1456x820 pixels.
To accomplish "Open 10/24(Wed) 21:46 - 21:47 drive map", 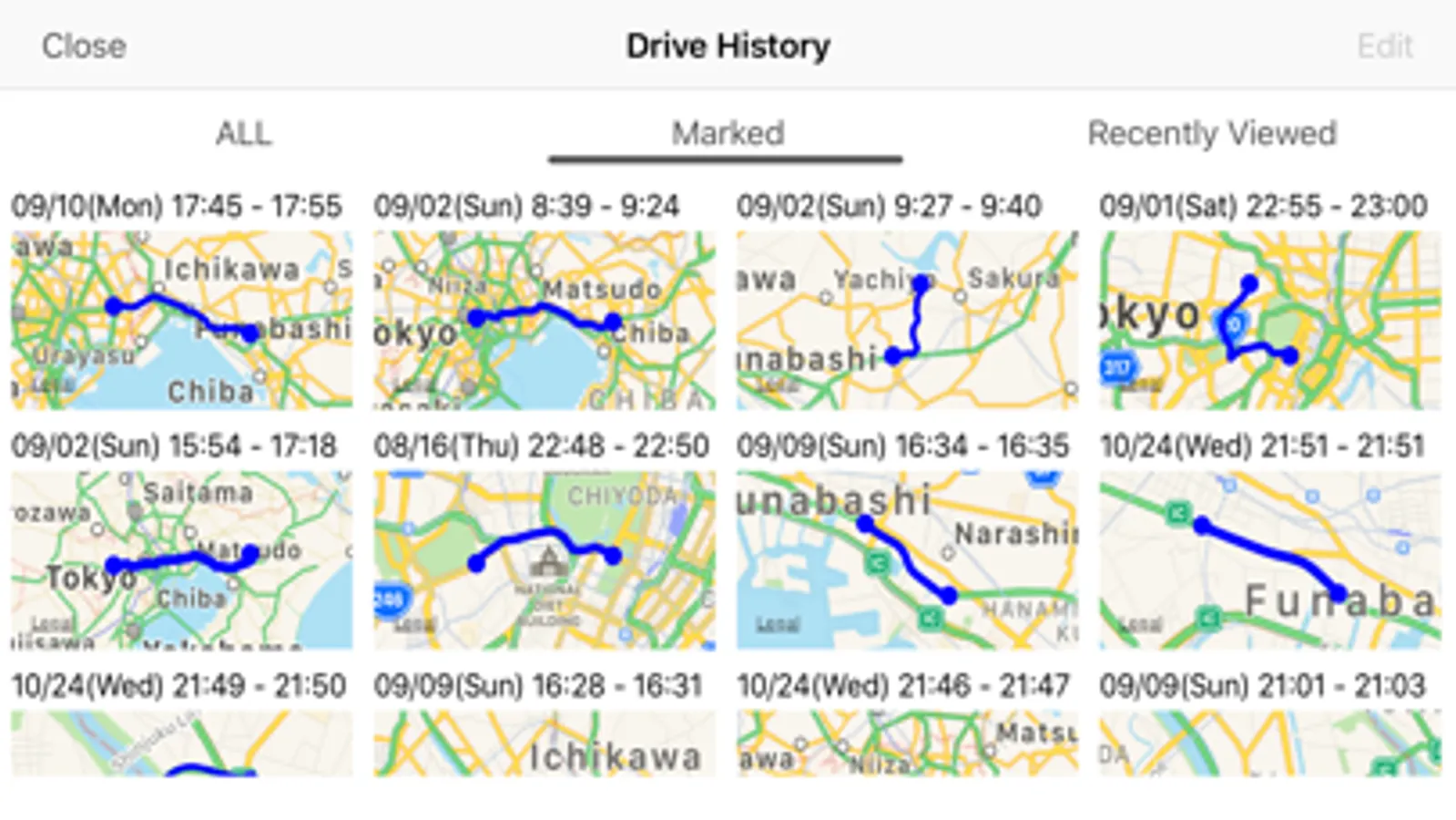I will click(x=908, y=743).
